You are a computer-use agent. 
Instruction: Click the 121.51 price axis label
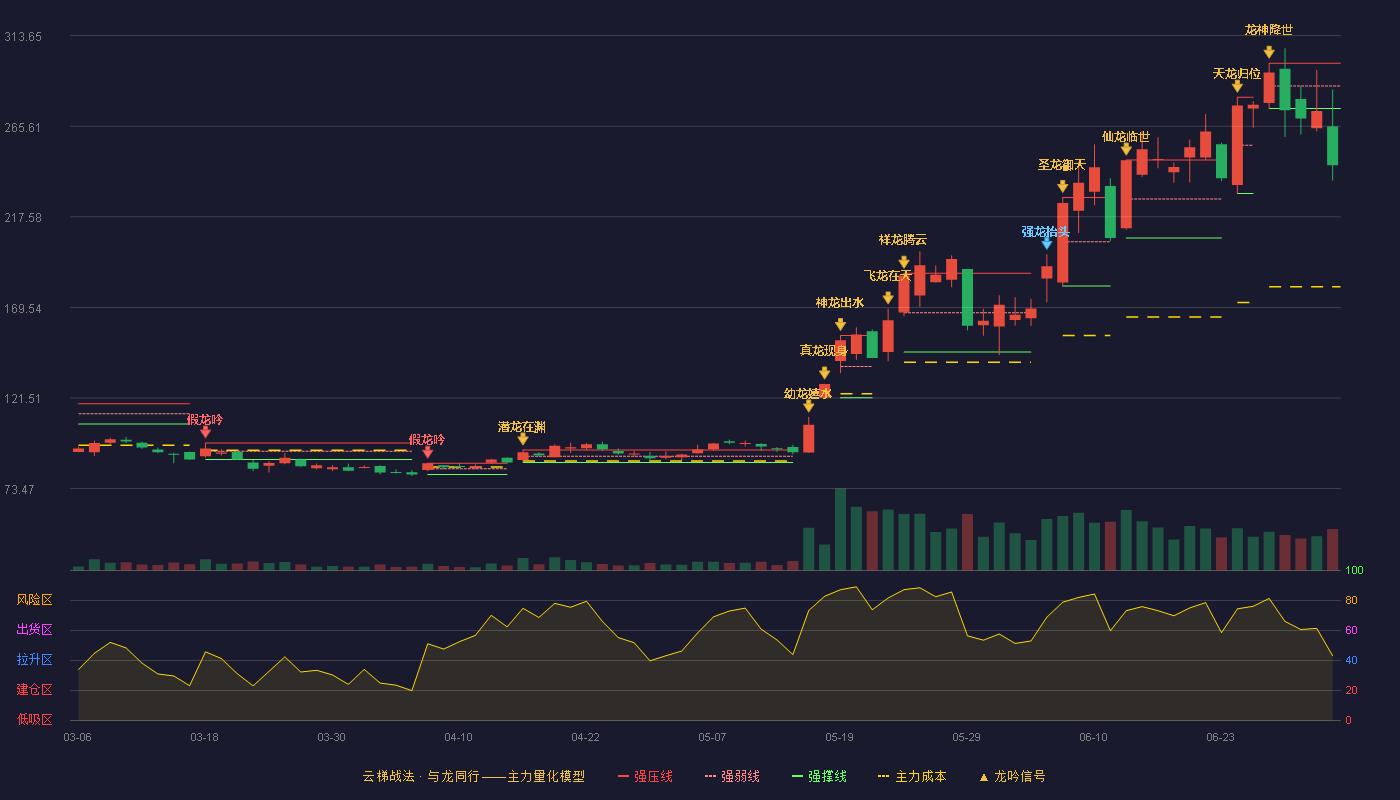(x=23, y=398)
